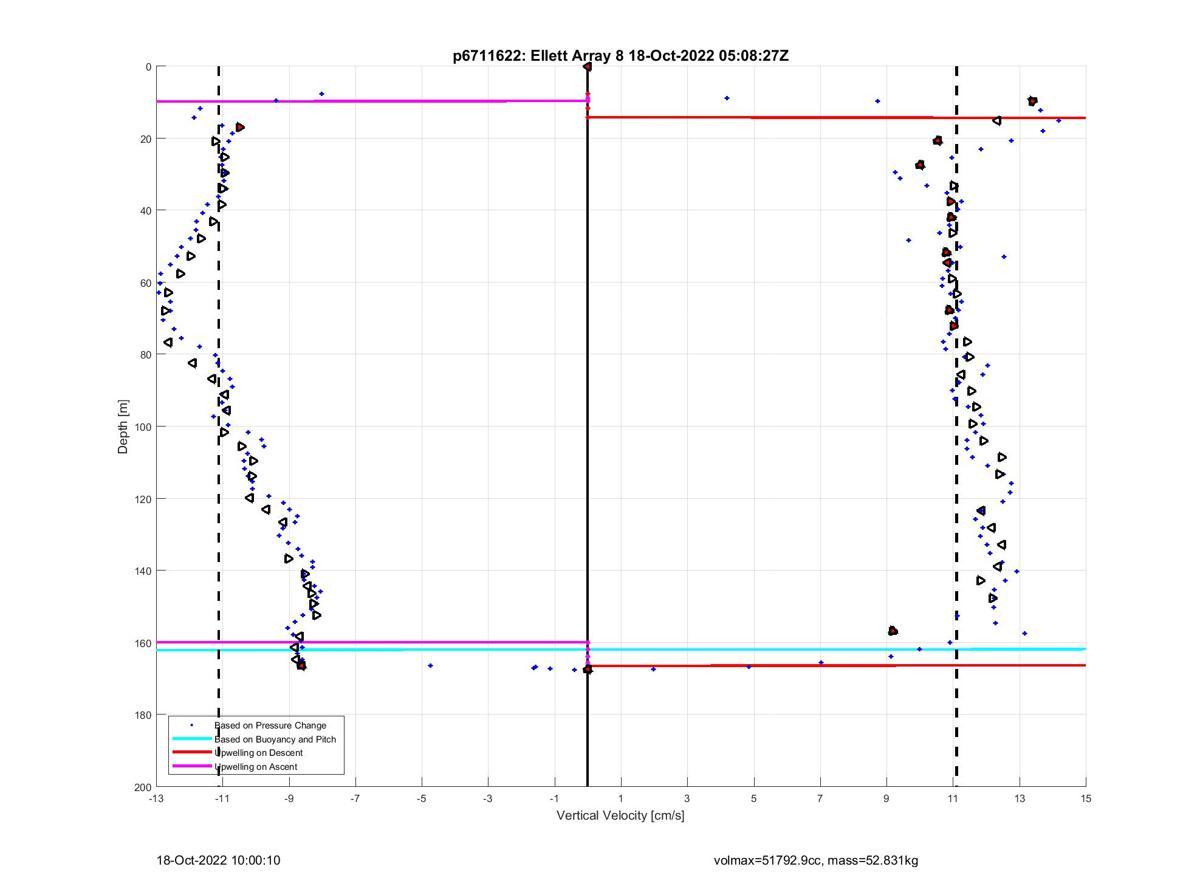Click legend entry 'Based on Buoyancy and Pitch'
1200x885 pixels.
click(x=275, y=739)
